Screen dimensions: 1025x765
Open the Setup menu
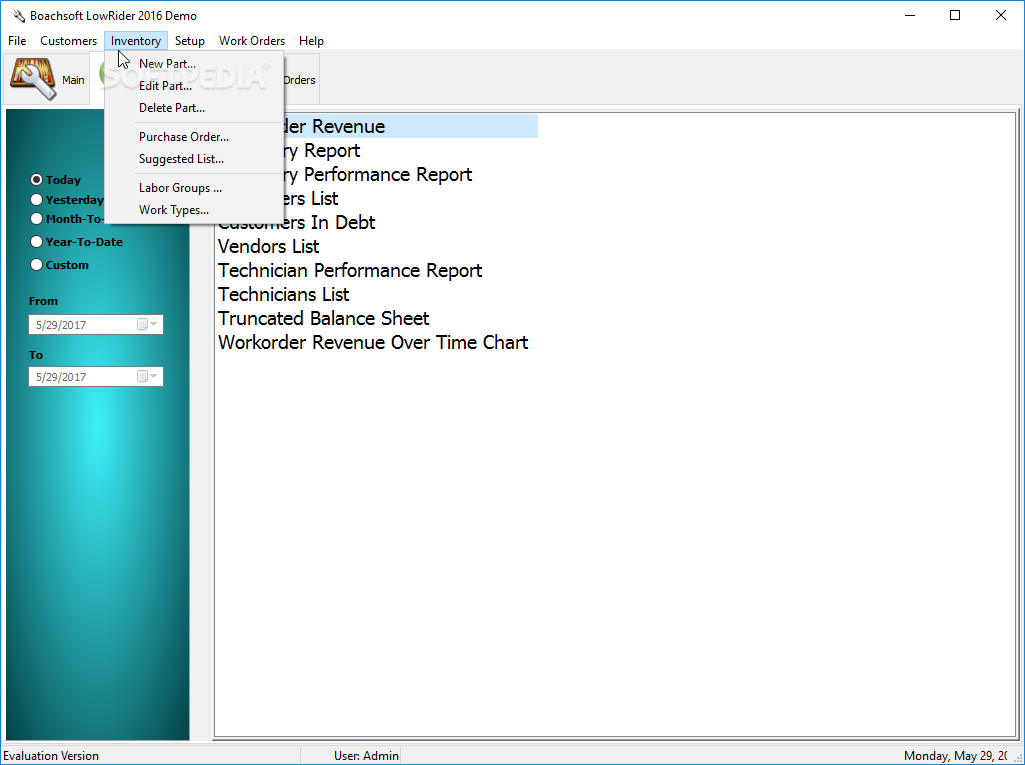tap(190, 41)
